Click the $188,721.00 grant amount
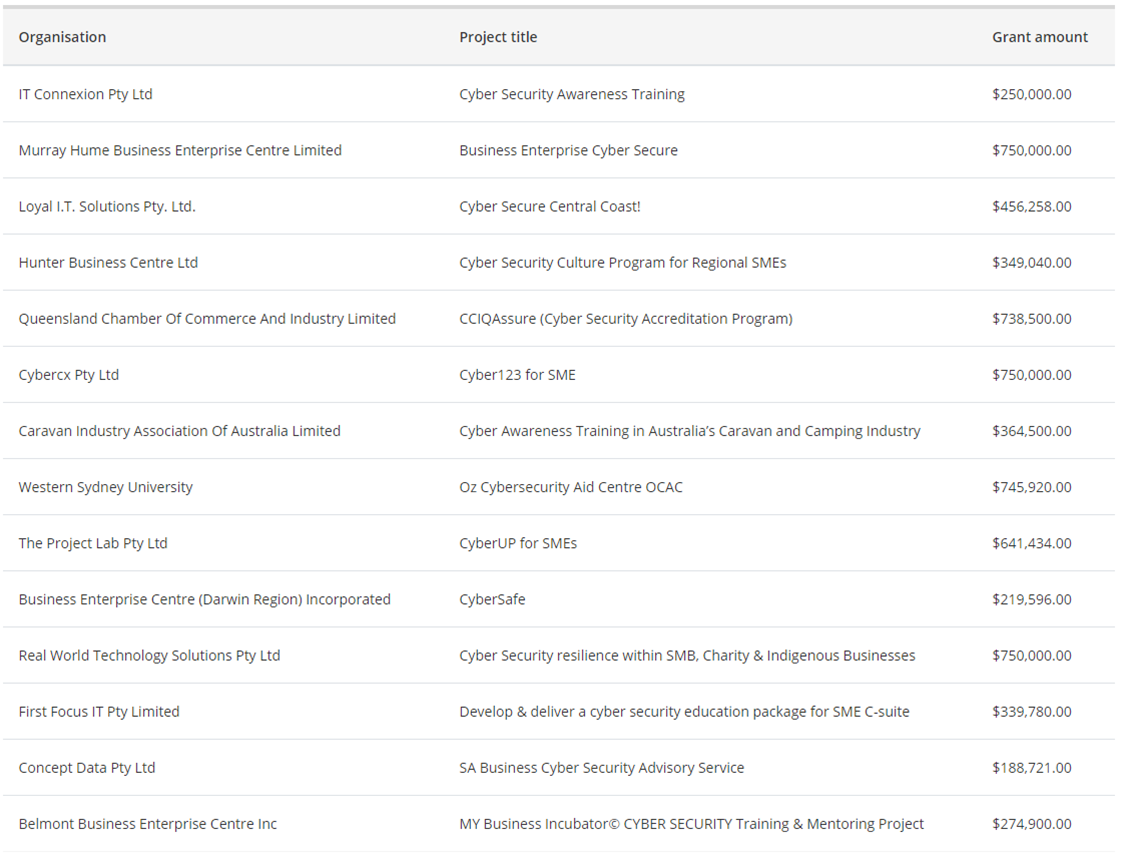The height and width of the screenshot is (857, 1123). [x=1031, y=768]
